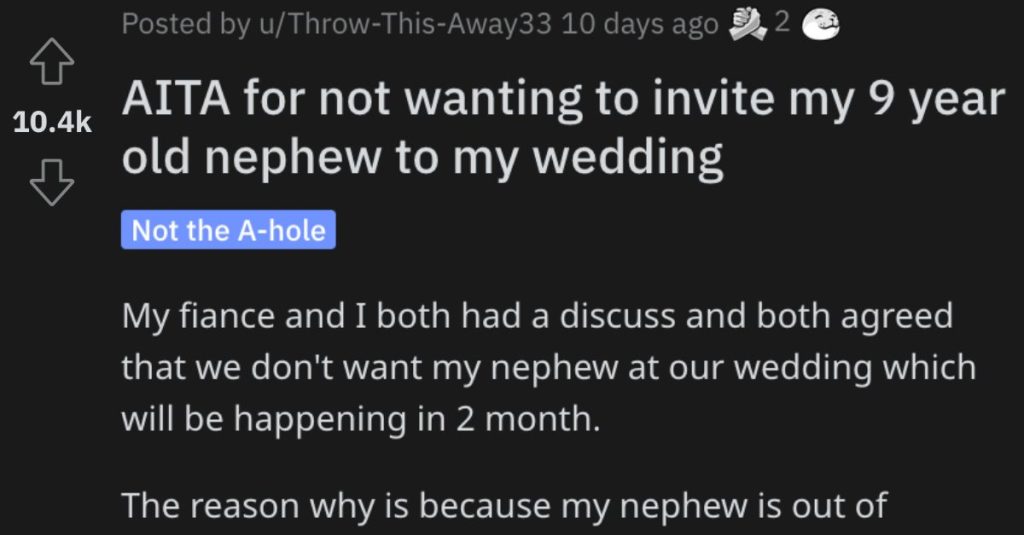Click the word AITA in the title
This screenshot has width=1024, height=535.
(x=176, y=99)
